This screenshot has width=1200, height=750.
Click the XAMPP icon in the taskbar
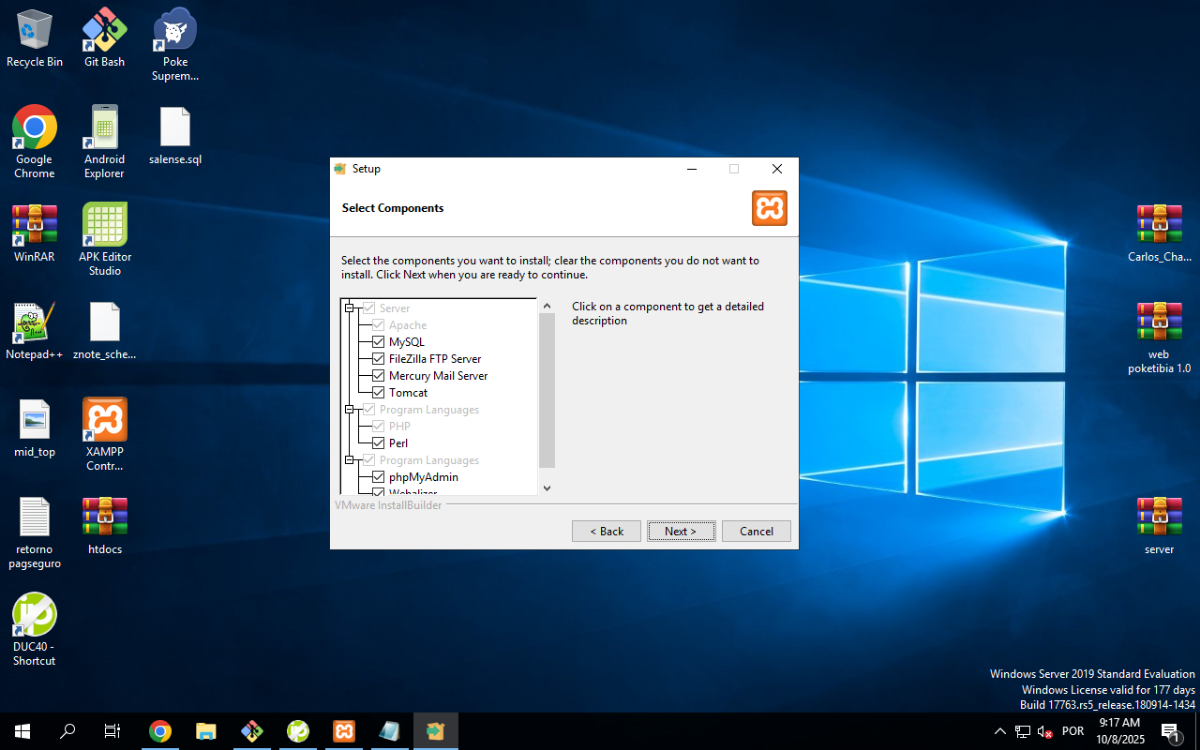[343, 731]
